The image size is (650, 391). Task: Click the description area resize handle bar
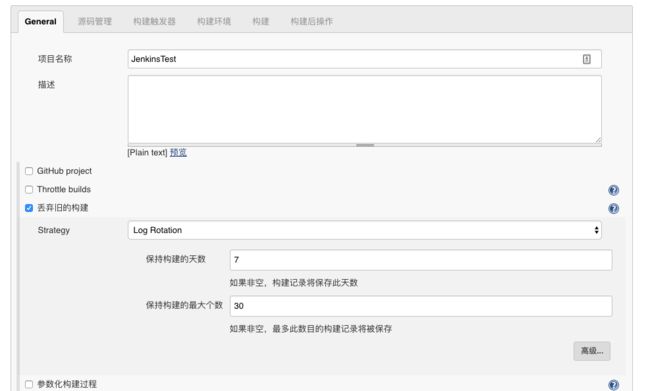(365, 145)
